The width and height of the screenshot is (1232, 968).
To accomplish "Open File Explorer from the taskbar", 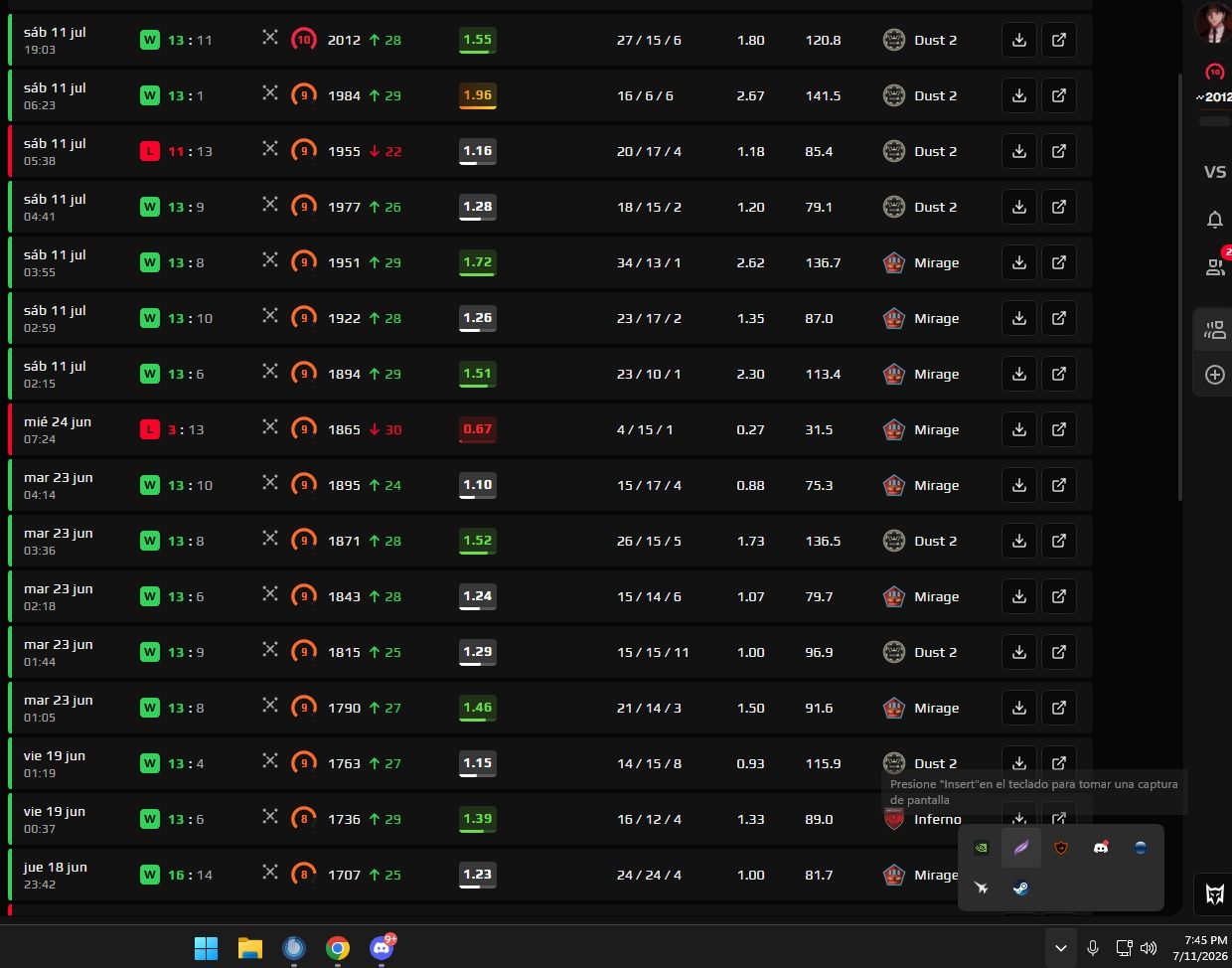I will [x=249, y=948].
